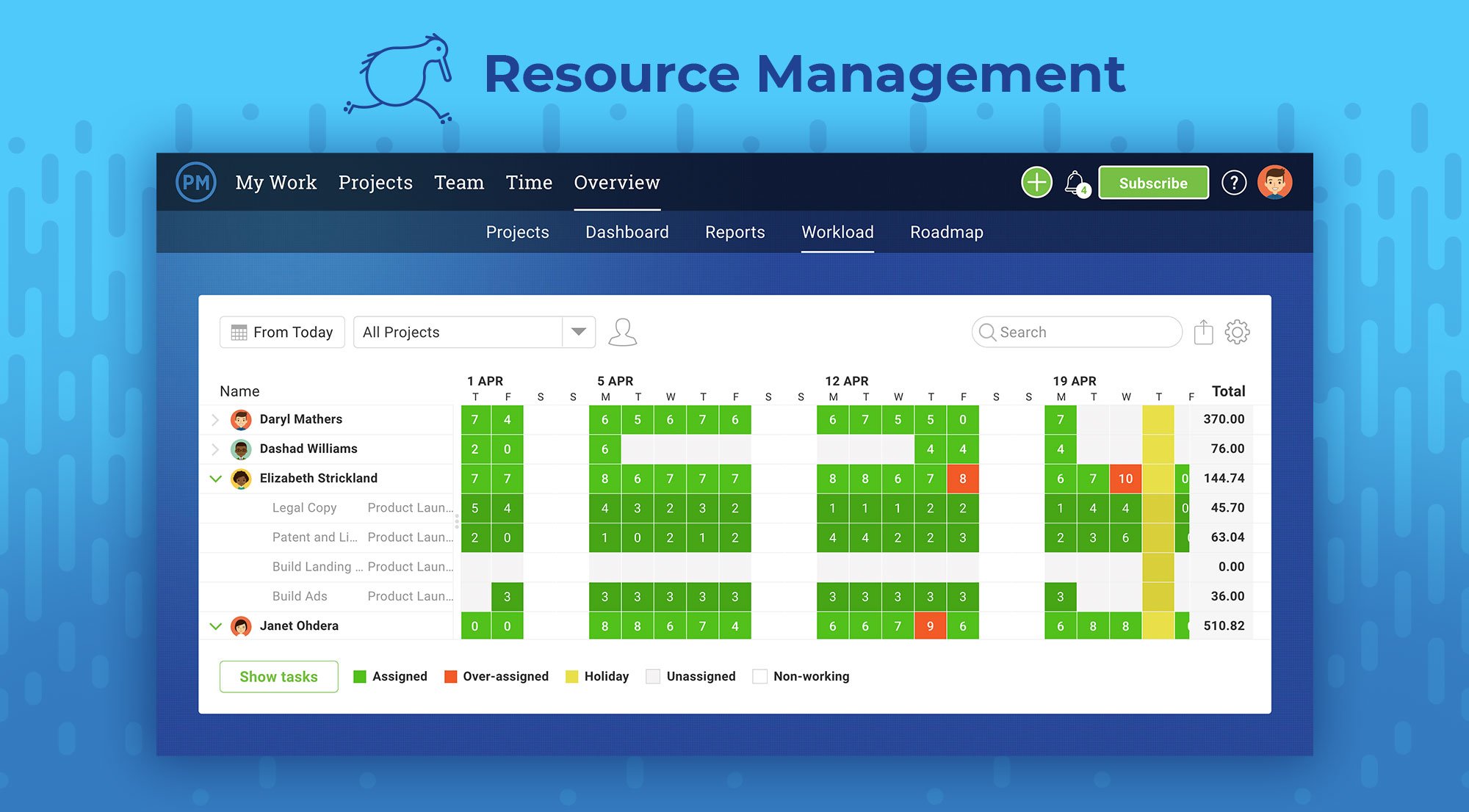Open the All Projects dropdown
This screenshot has width=1469, height=812.
click(x=577, y=332)
